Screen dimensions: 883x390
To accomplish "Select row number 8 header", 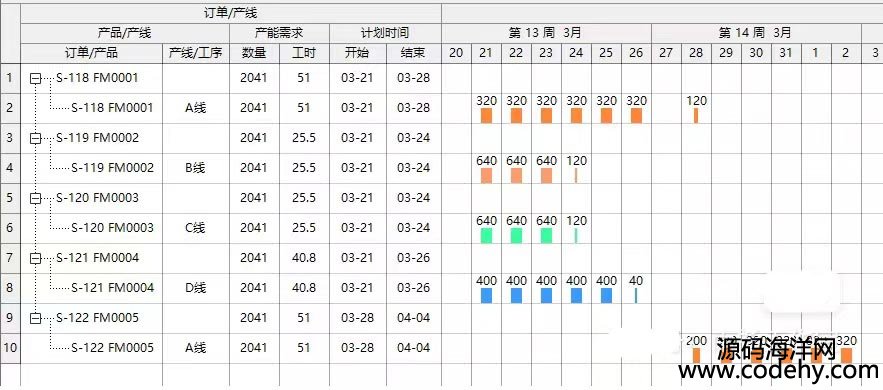I will pyautogui.click(x=10, y=288).
